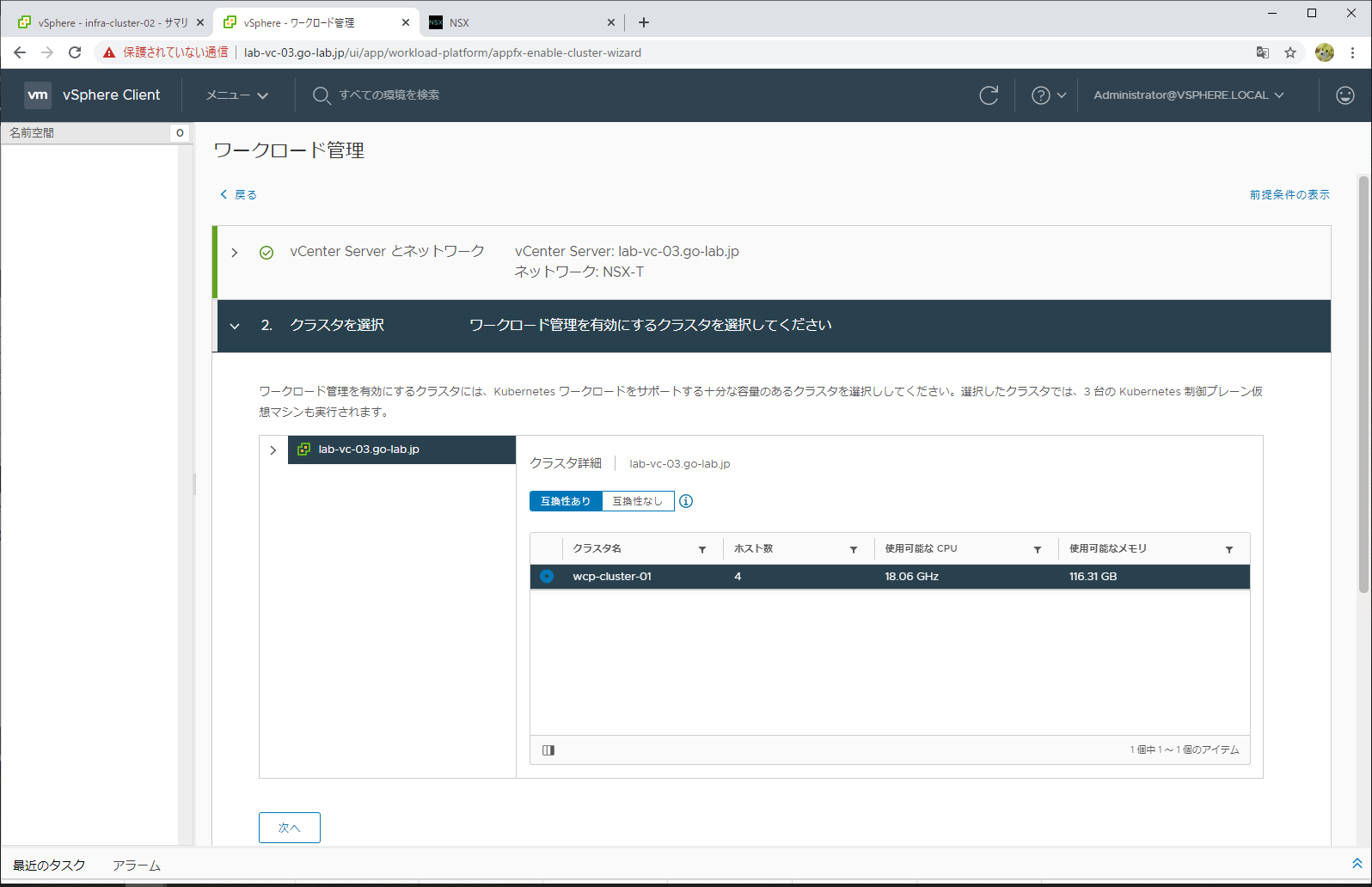Click the green check icon for step 1
Viewport: 1372px width, 887px height.
(x=266, y=253)
